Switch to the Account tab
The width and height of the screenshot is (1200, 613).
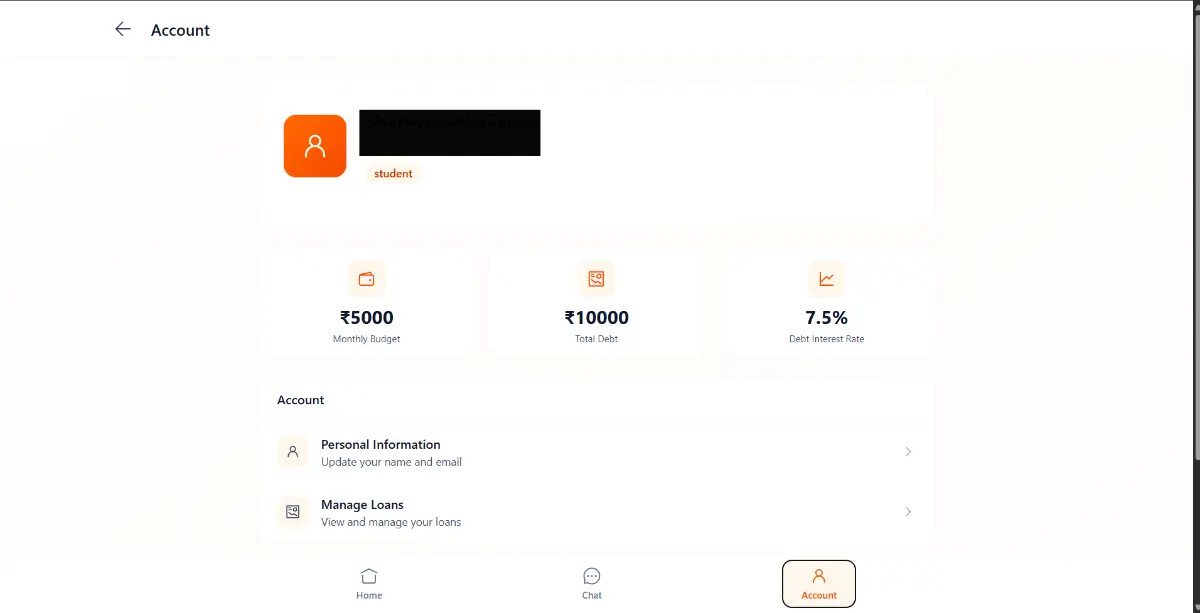[x=818, y=583]
